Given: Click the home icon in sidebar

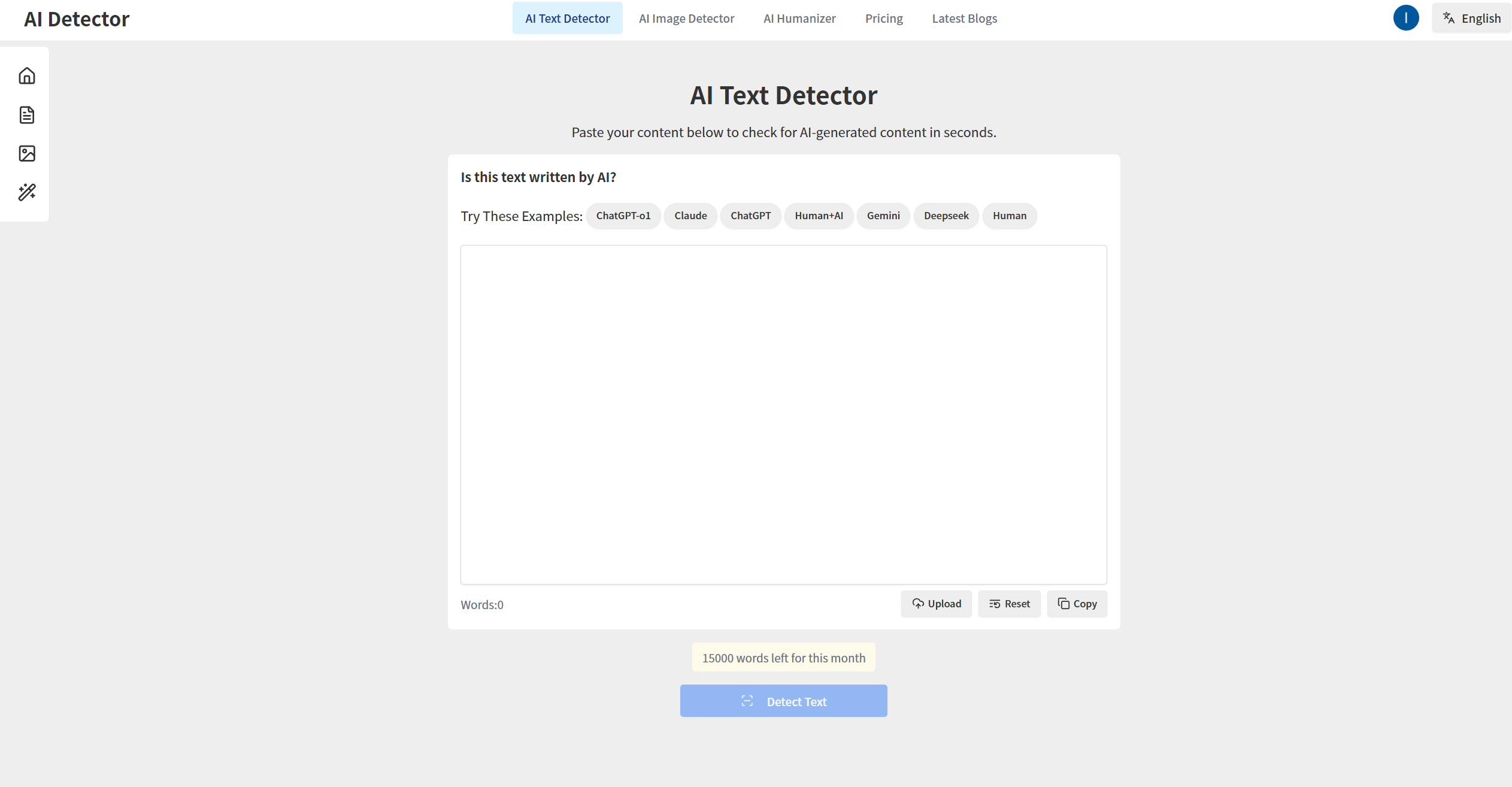Looking at the screenshot, I should (x=27, y=76).
